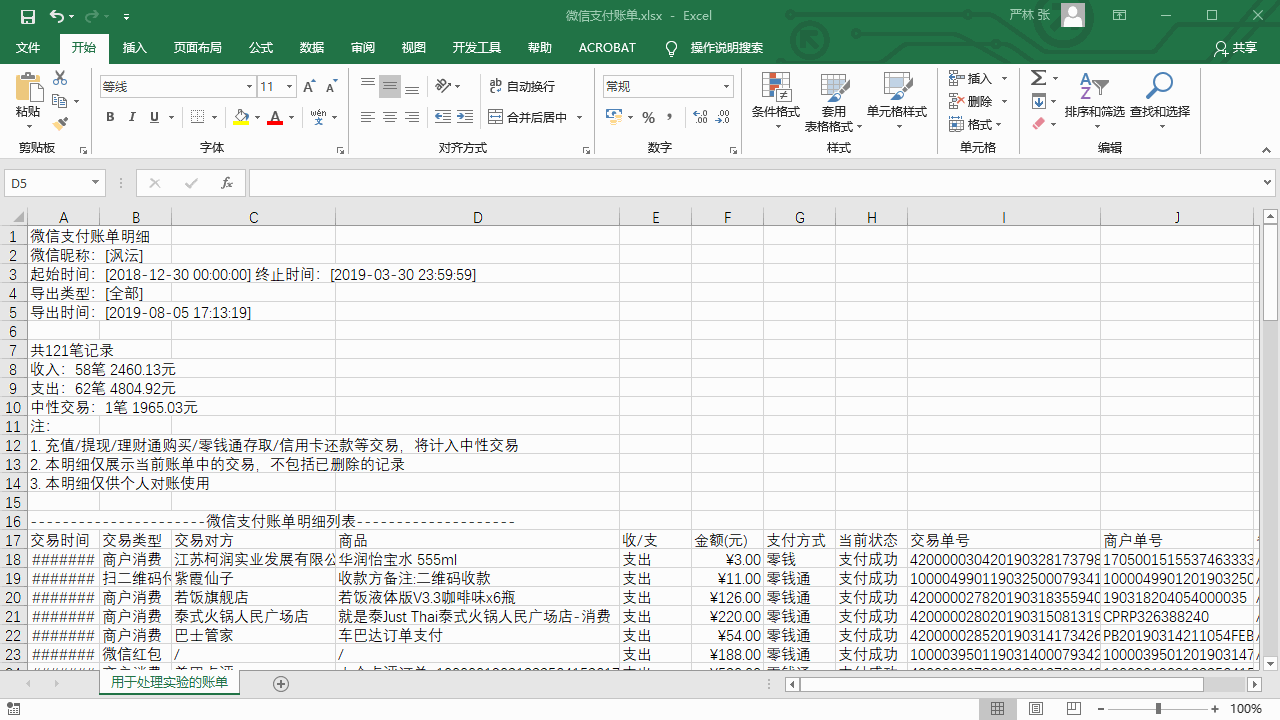Toggle bold formatting
Screen dimensions: 1280x720
[x=110, y=118]
